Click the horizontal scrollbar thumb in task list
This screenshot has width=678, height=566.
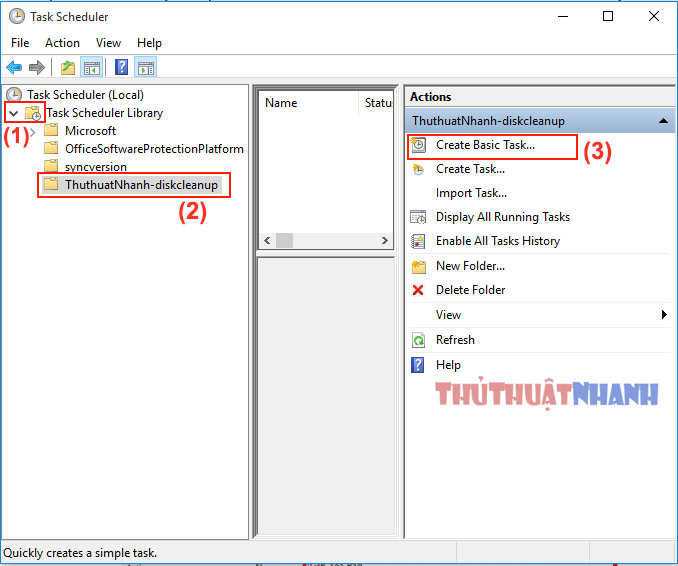285,240
